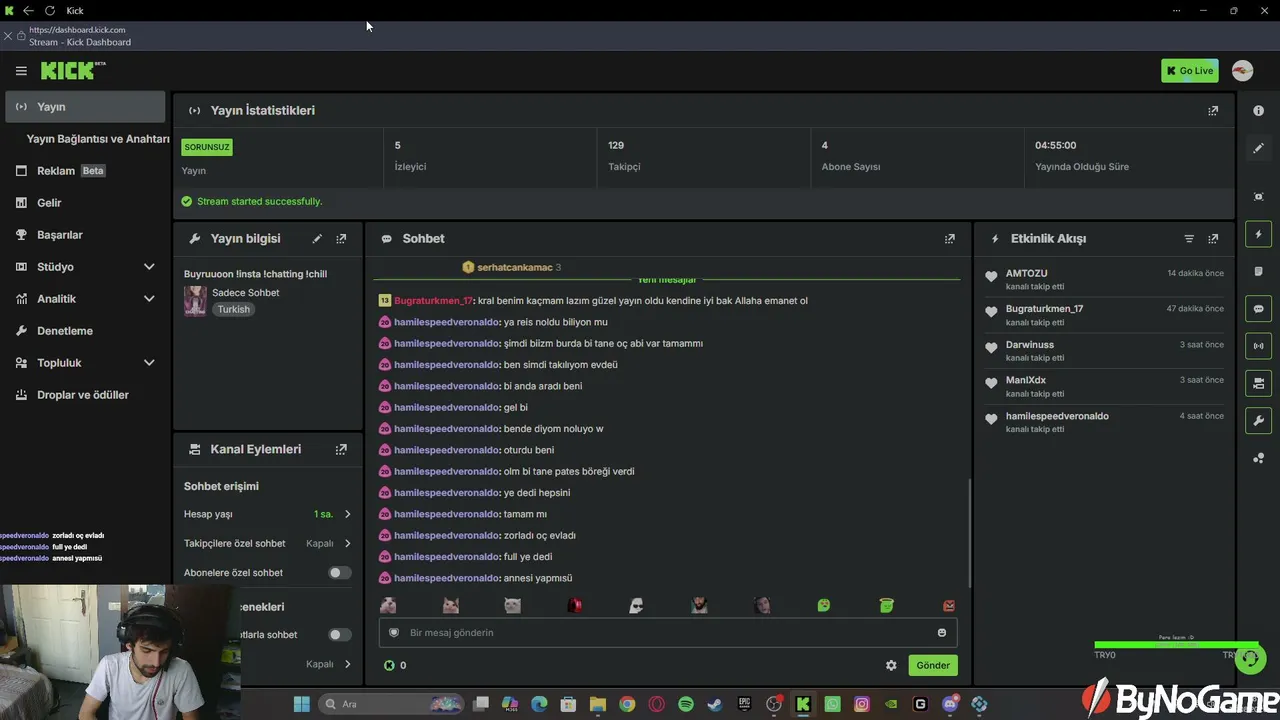Open Gelir in the sidebar
Image resolution: width=1280 pixels, height=720 pixels.
pyautogui.click(x=85, y=203)
